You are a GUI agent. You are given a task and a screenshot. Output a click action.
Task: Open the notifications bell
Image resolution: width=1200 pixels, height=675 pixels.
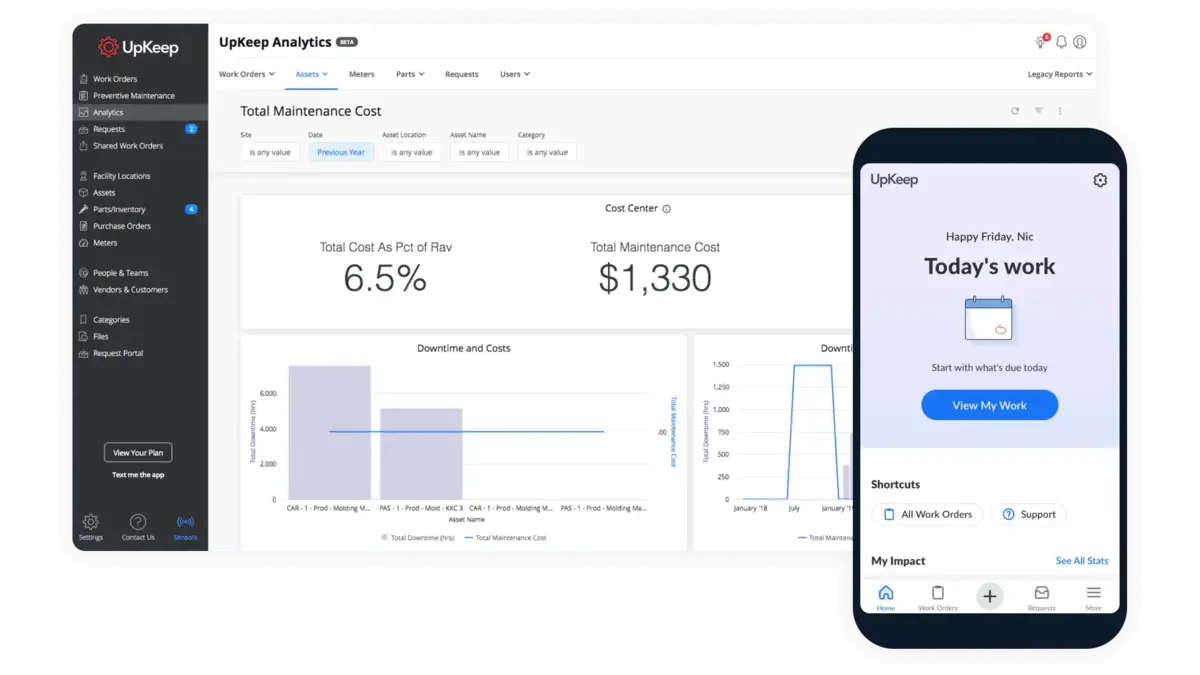click(1061, 42)
